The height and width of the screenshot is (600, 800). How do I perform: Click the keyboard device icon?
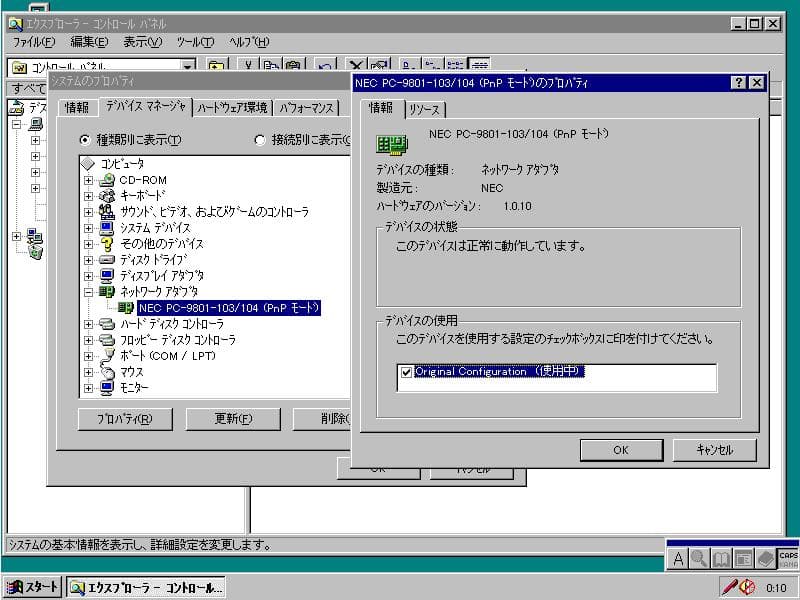coord(106,194)
